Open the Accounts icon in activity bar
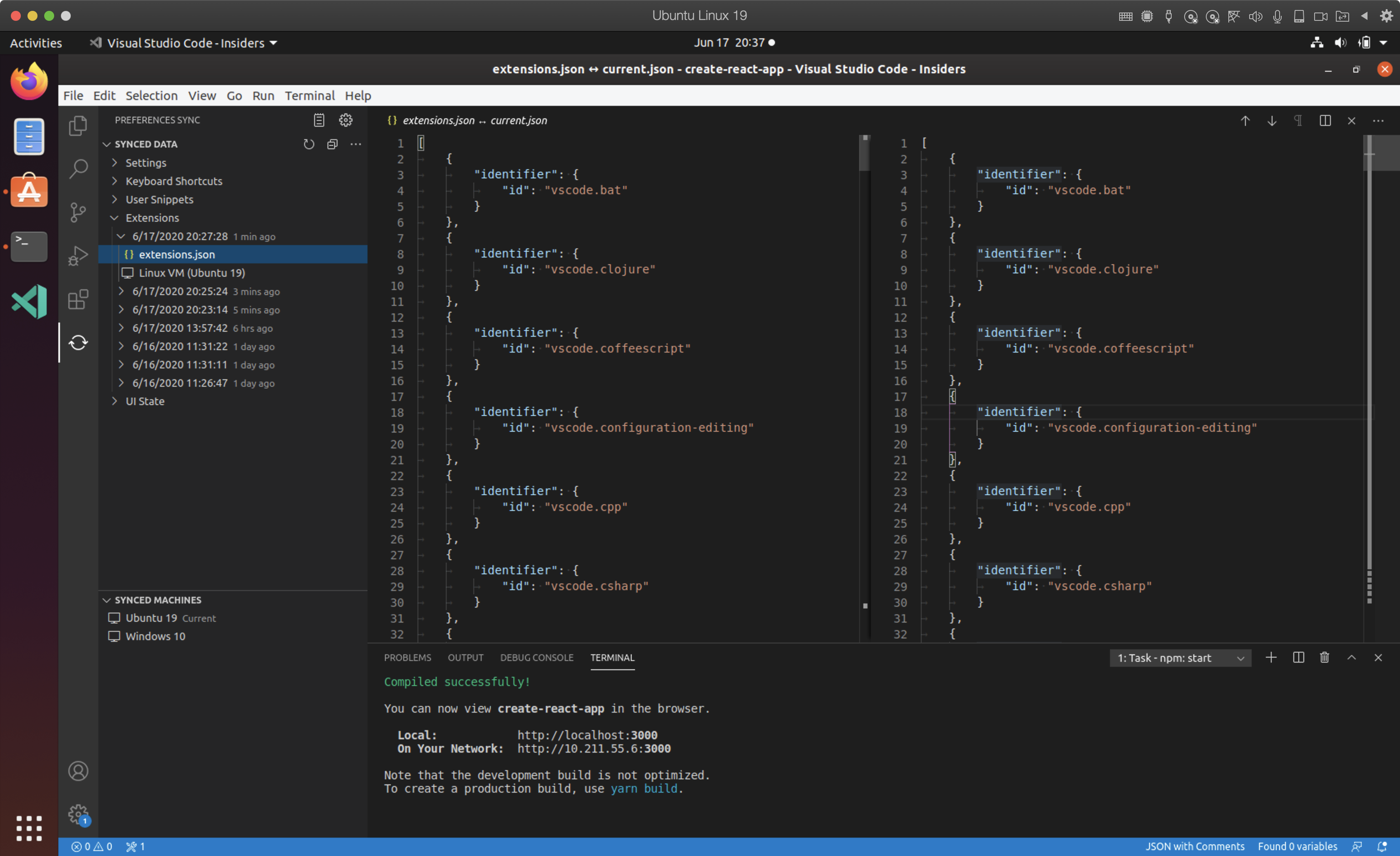 (x=78, y=771)
